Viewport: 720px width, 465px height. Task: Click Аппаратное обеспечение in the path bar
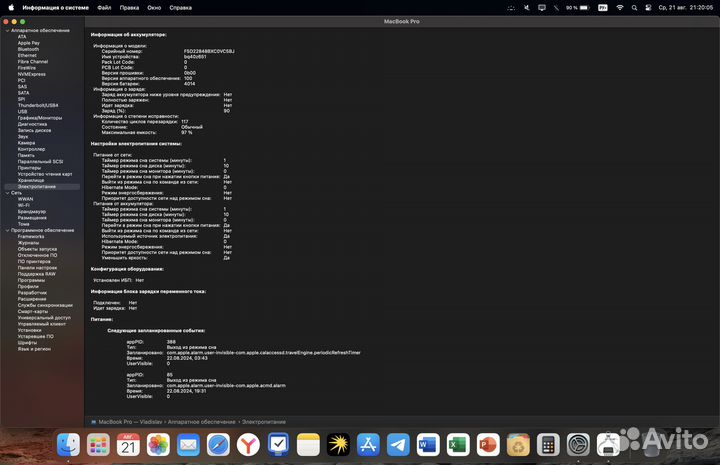click(x=202, y=422)
